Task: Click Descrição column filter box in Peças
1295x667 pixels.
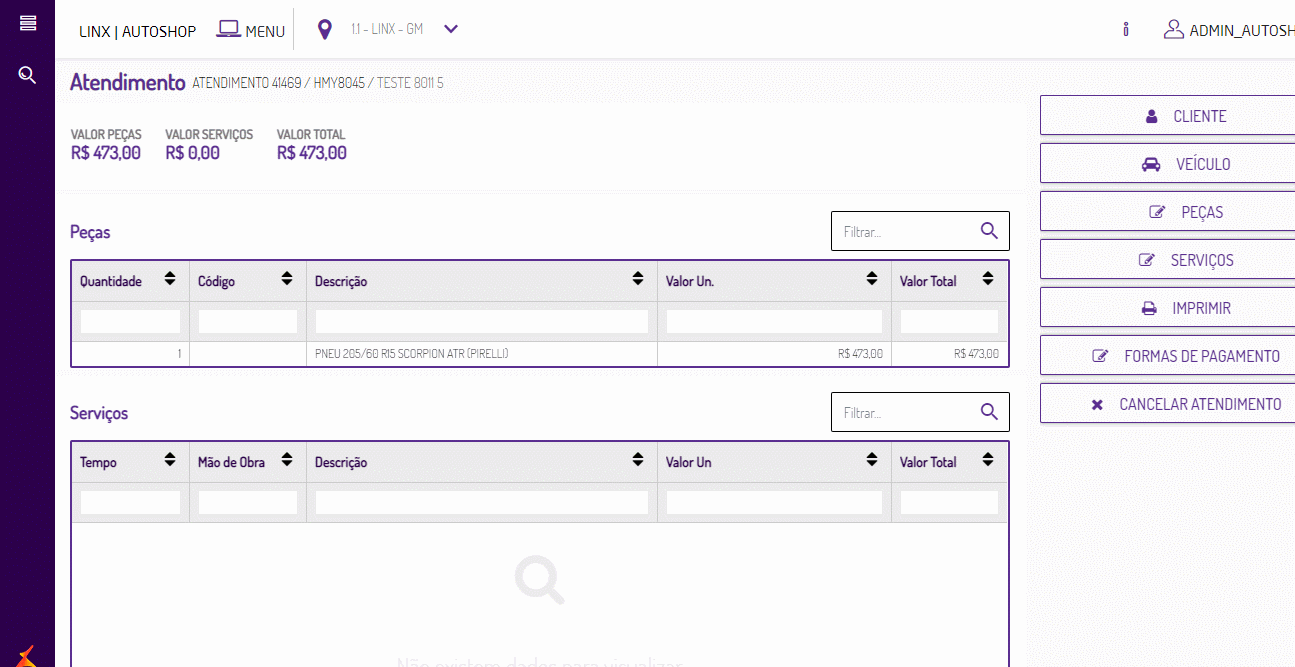Action: (x=482, y=321)
